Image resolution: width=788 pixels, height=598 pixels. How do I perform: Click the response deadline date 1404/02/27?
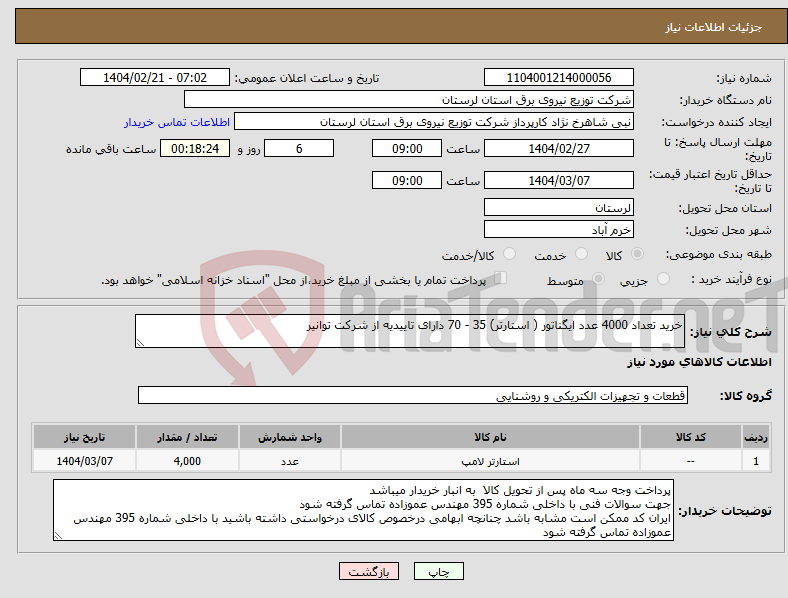tap(558, 148)
